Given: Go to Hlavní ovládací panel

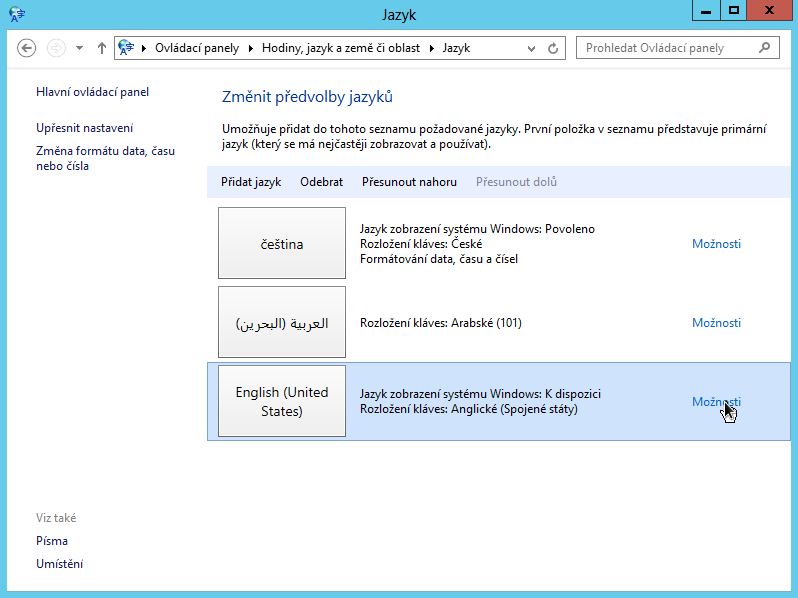Looking at the screenshot, I should click(92, 92).
